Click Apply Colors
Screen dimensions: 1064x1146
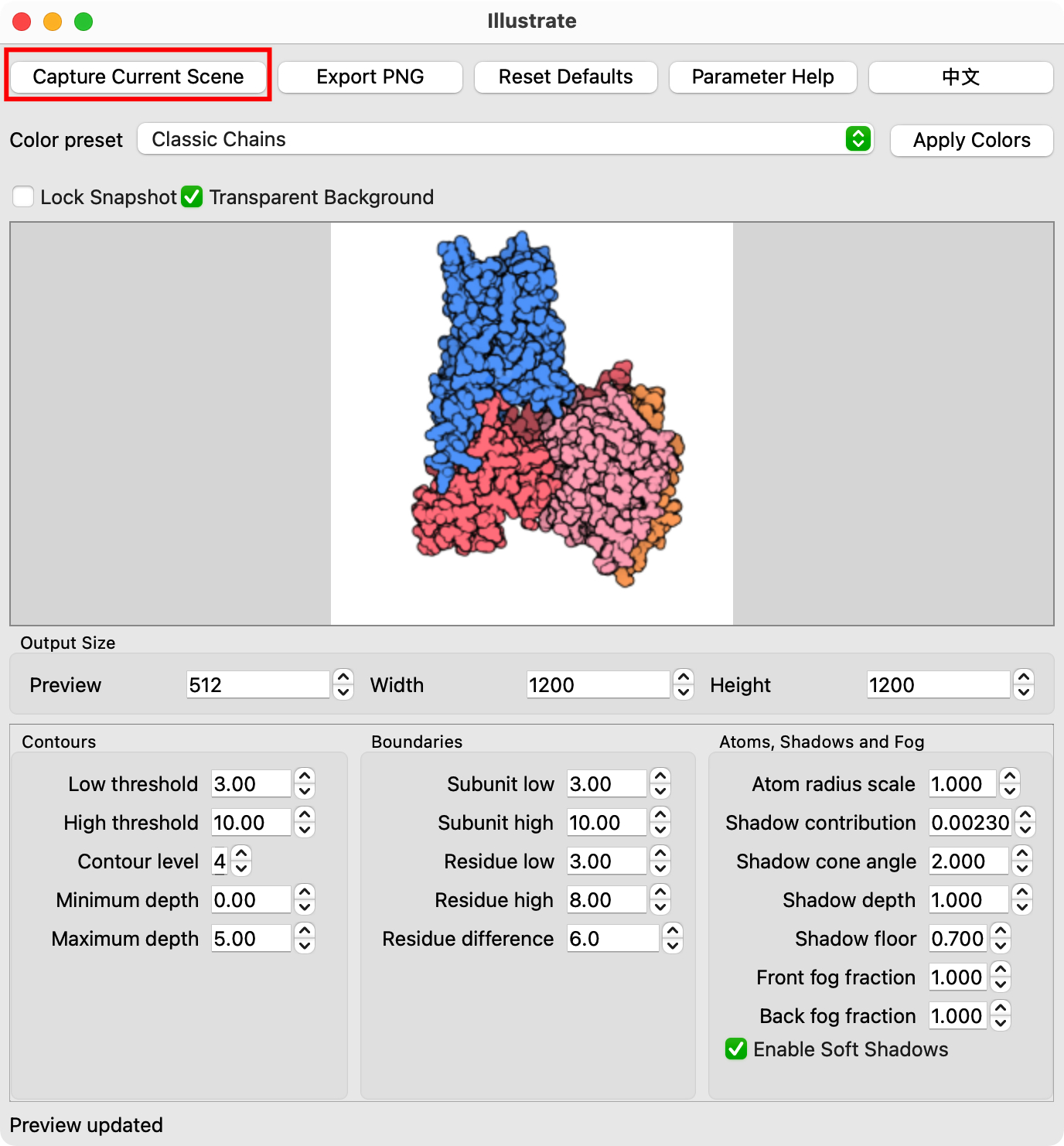point(972,140)
